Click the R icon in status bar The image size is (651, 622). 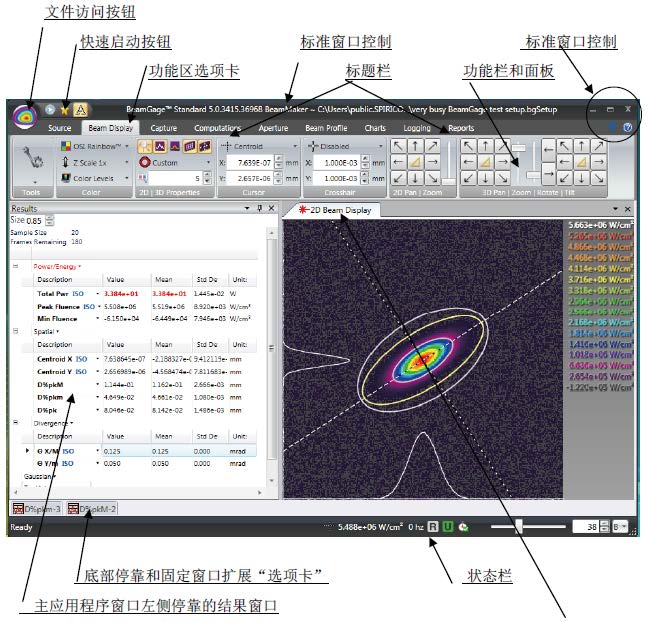(432, 526)
